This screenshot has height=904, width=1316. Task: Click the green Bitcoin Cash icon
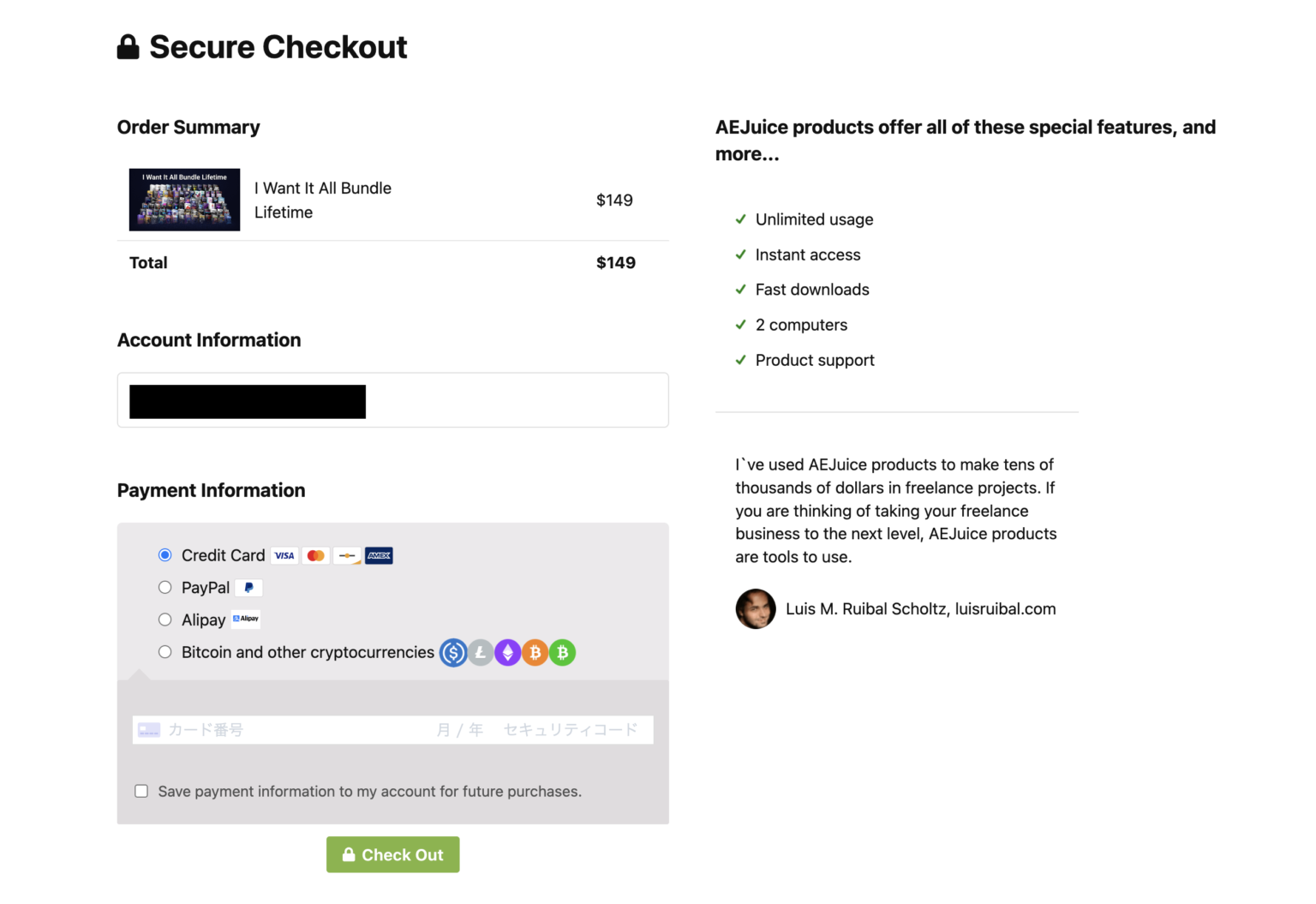pos(563,653)
